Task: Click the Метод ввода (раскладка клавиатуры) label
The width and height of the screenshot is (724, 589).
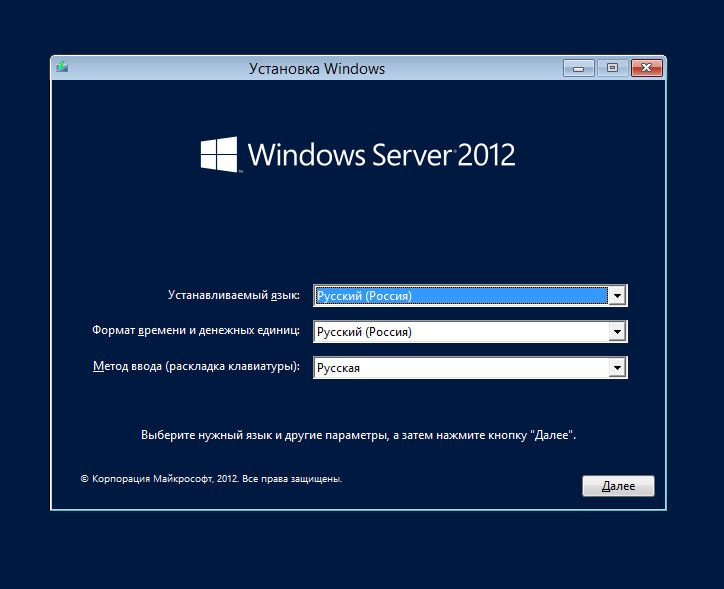Action: pos(196,367)
